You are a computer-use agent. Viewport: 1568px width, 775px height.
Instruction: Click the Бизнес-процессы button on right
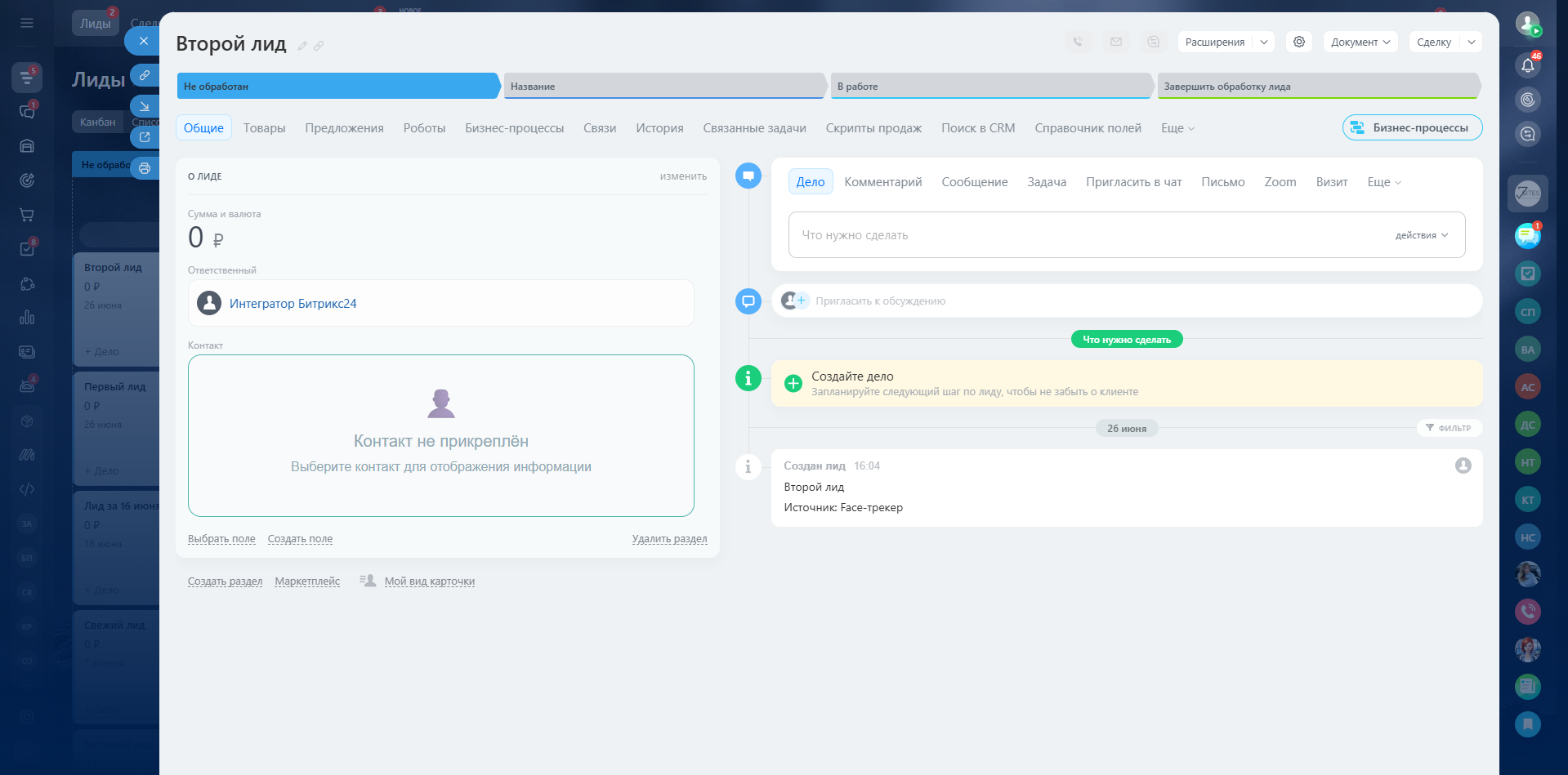(x=1411, y=127)
